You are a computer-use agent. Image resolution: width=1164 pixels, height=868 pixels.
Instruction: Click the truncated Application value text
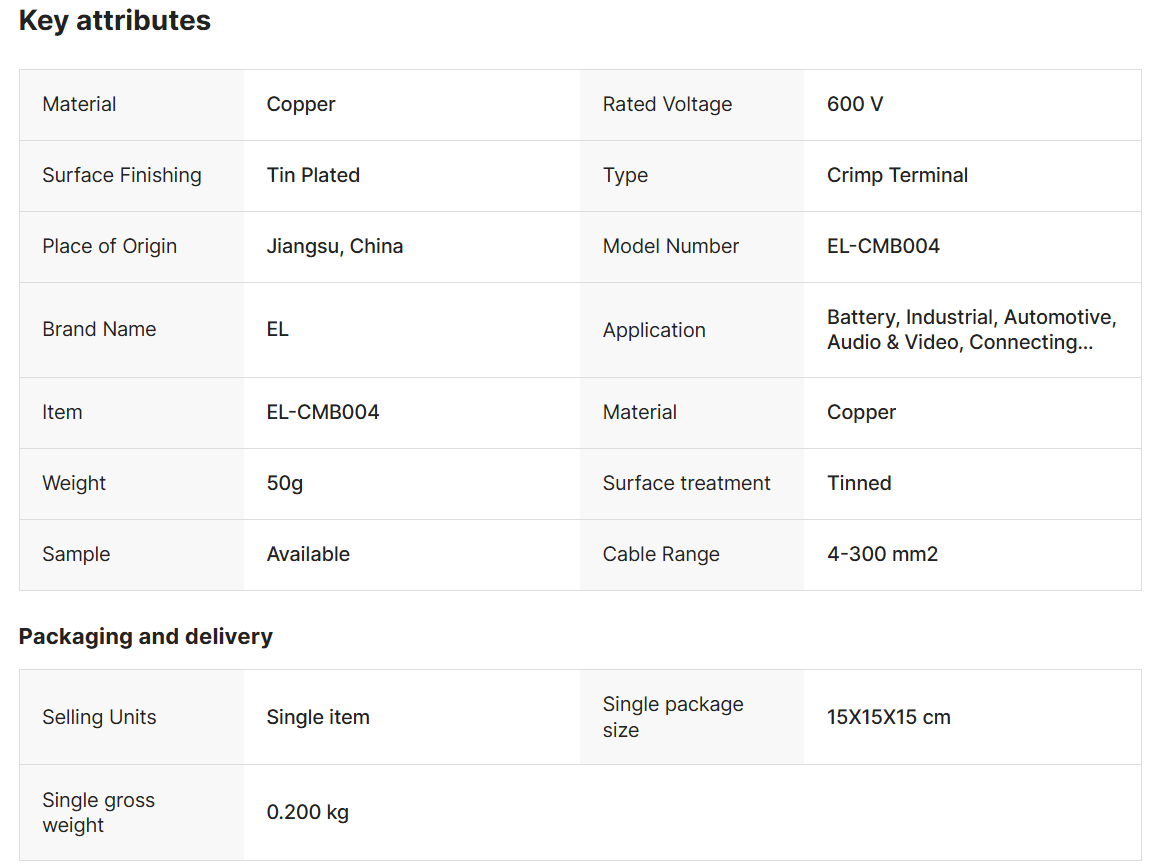(x=971, y=330)
